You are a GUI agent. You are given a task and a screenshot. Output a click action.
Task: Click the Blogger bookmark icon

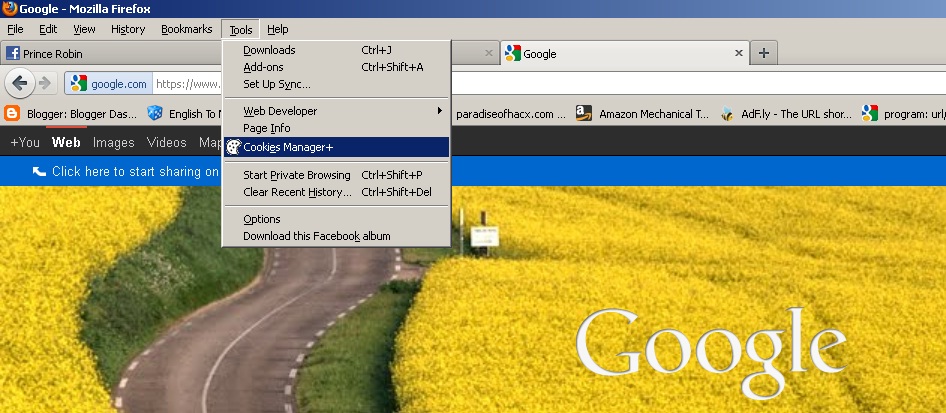tap(12, 113)
